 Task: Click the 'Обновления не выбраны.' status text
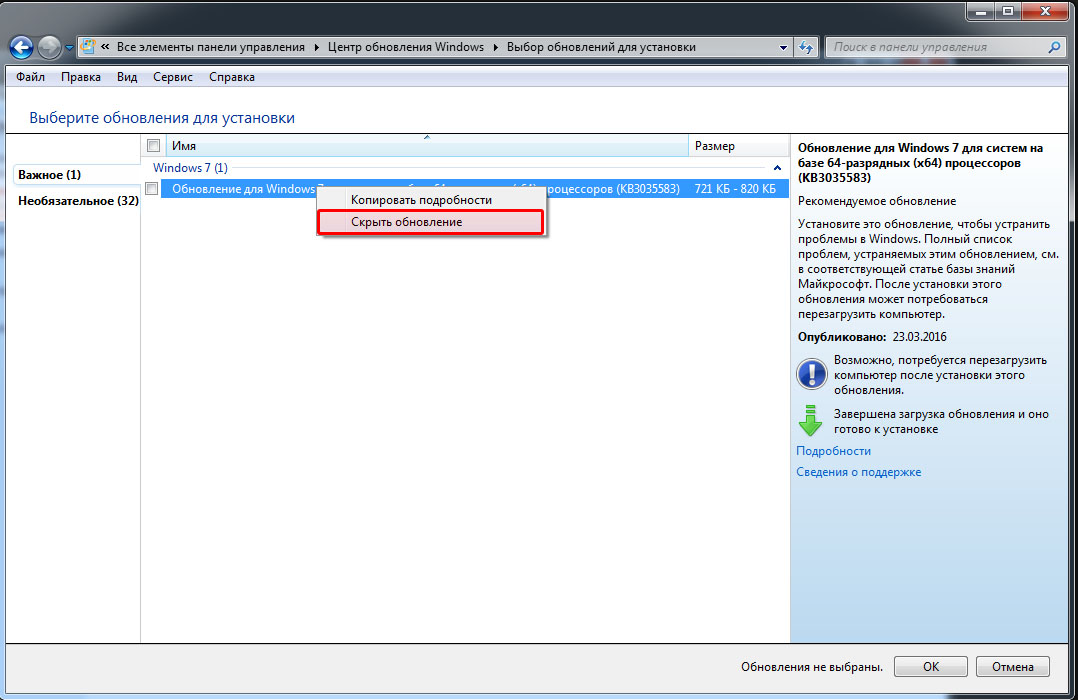pos(811,666)
